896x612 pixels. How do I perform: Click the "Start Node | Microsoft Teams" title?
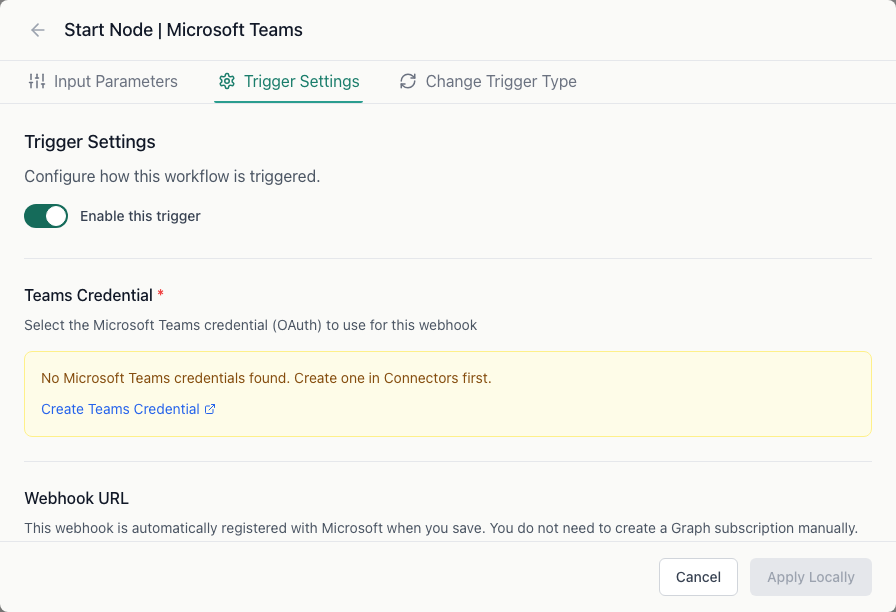point(183,30)
